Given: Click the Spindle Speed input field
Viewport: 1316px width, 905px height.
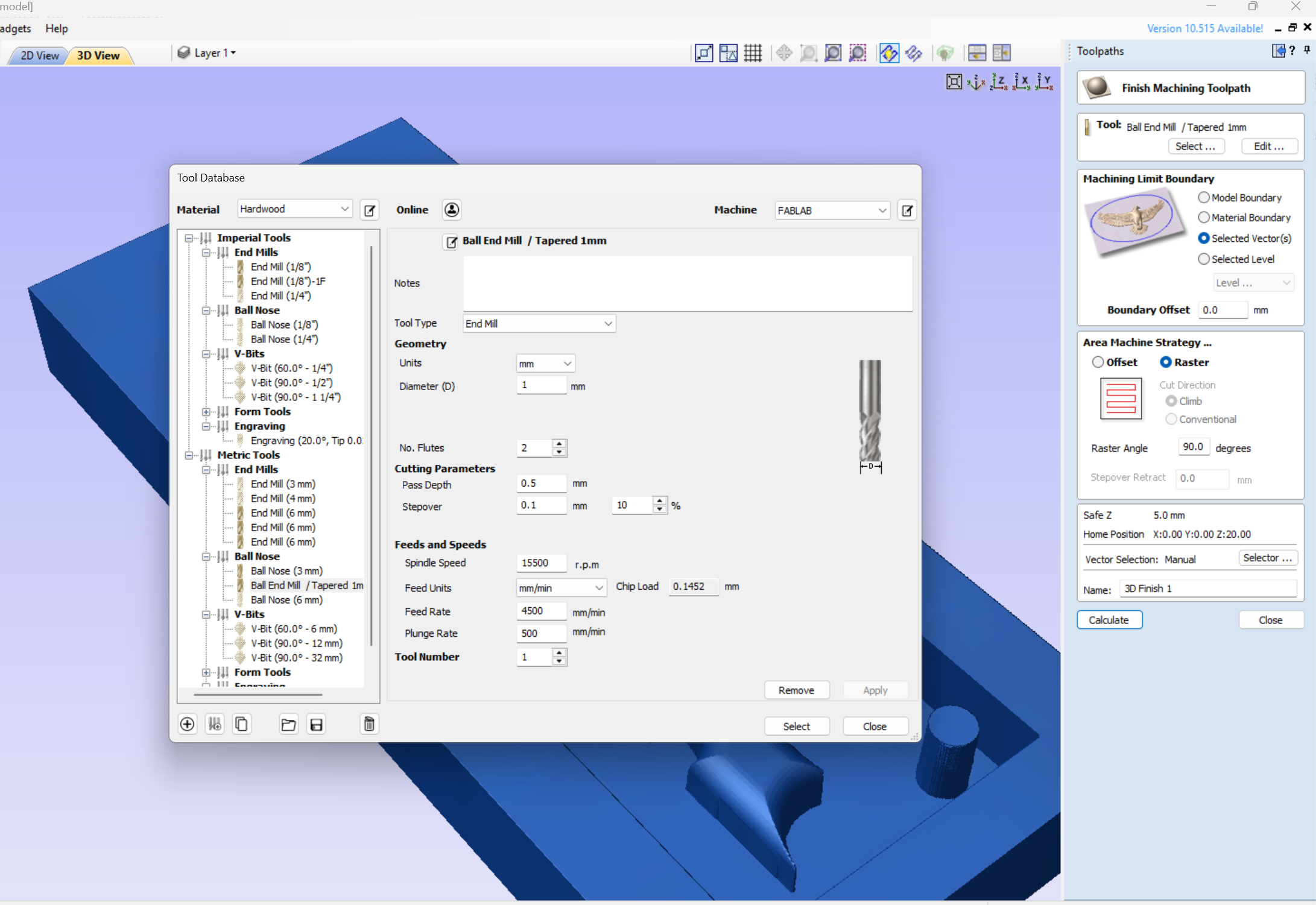Looking at the screenshot, I should [x=541, y=563].
